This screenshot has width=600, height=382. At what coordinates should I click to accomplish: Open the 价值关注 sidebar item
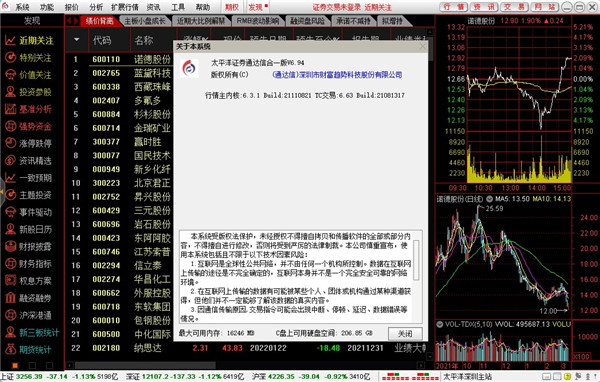click(28, 75)
